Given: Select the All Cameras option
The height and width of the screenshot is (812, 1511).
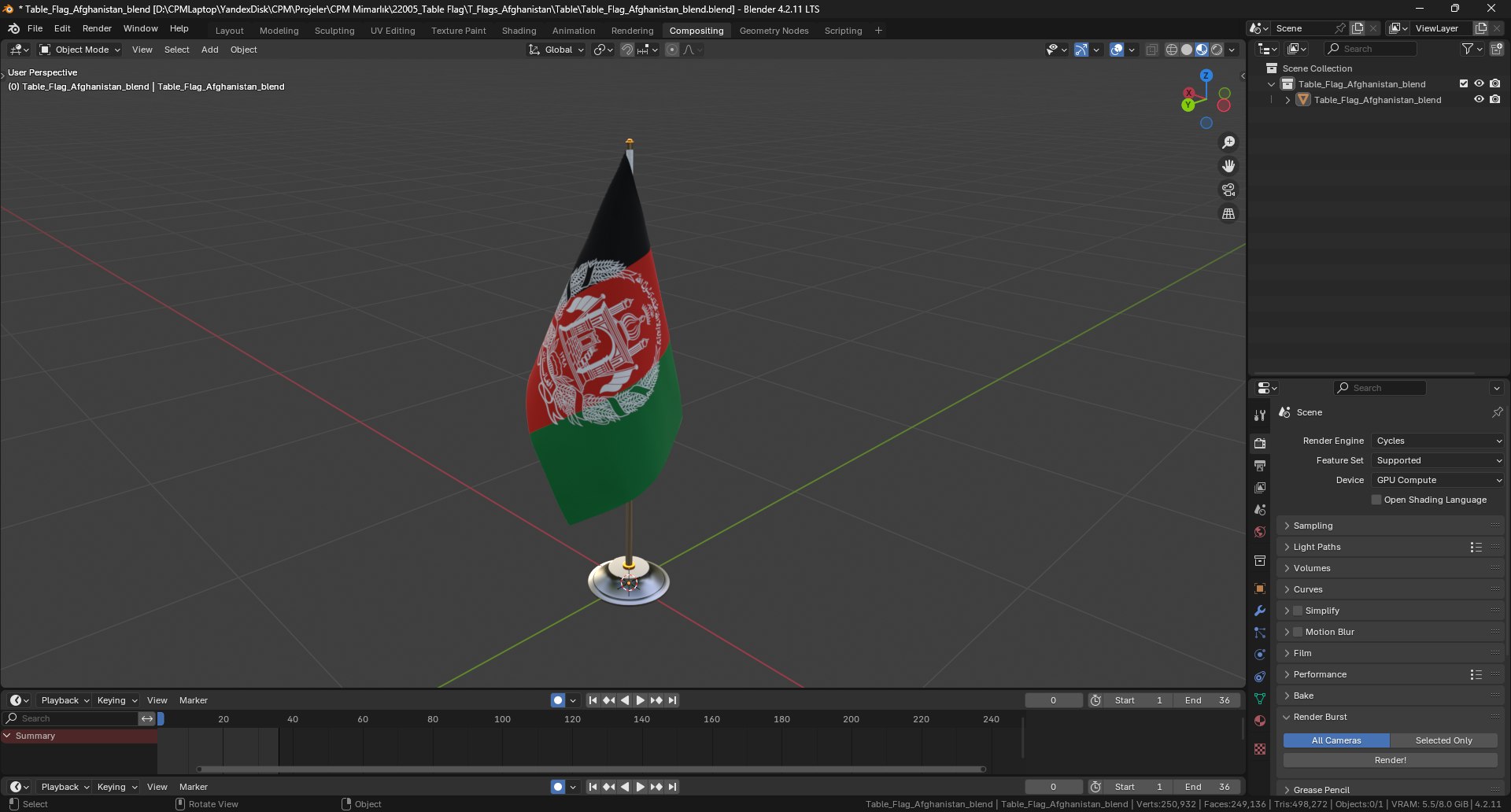Looking at the screenshot, I should coord(1336,740).
